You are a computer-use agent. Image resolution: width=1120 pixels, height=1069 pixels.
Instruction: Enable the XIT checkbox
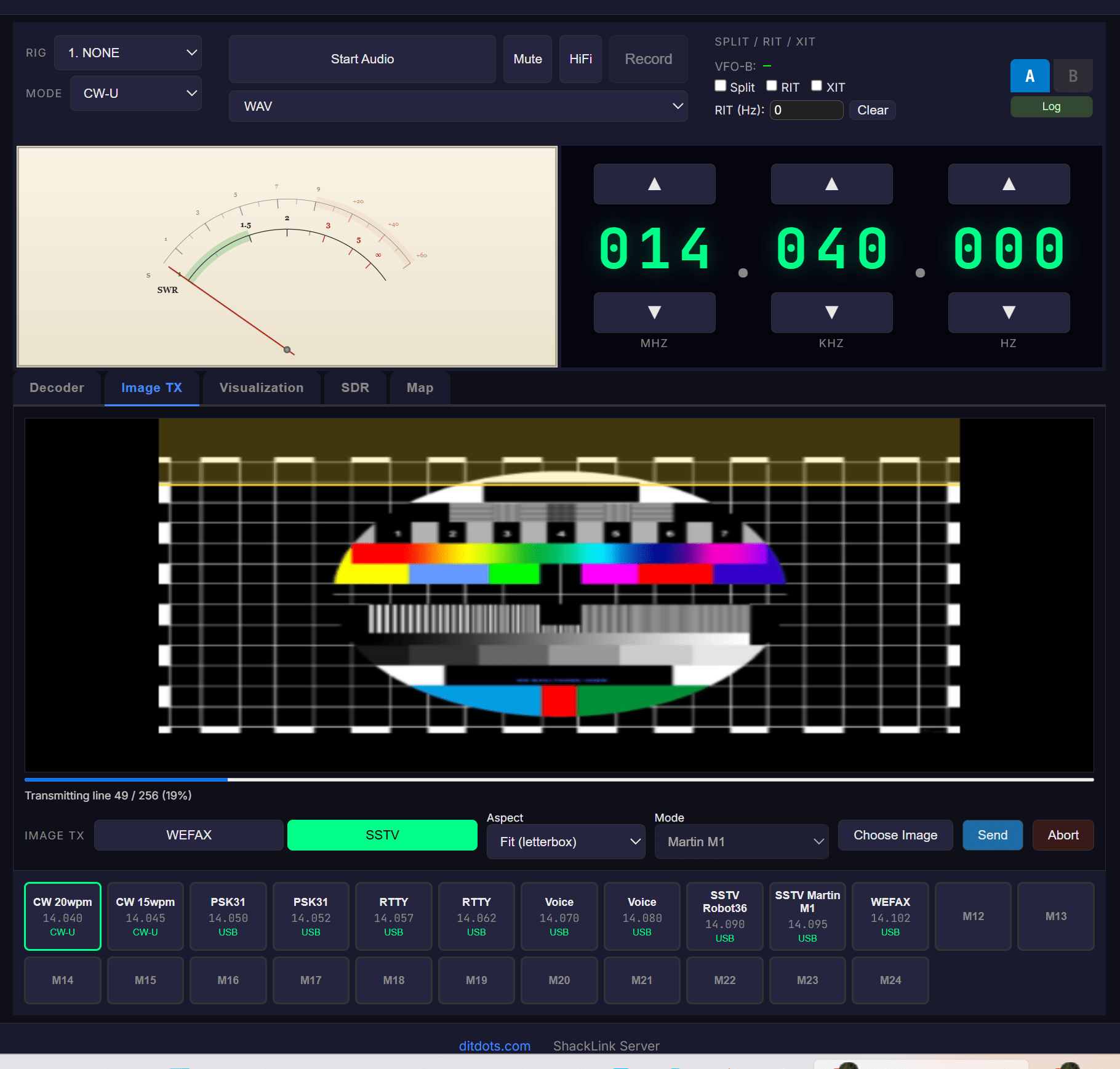[x=817, y=86]
